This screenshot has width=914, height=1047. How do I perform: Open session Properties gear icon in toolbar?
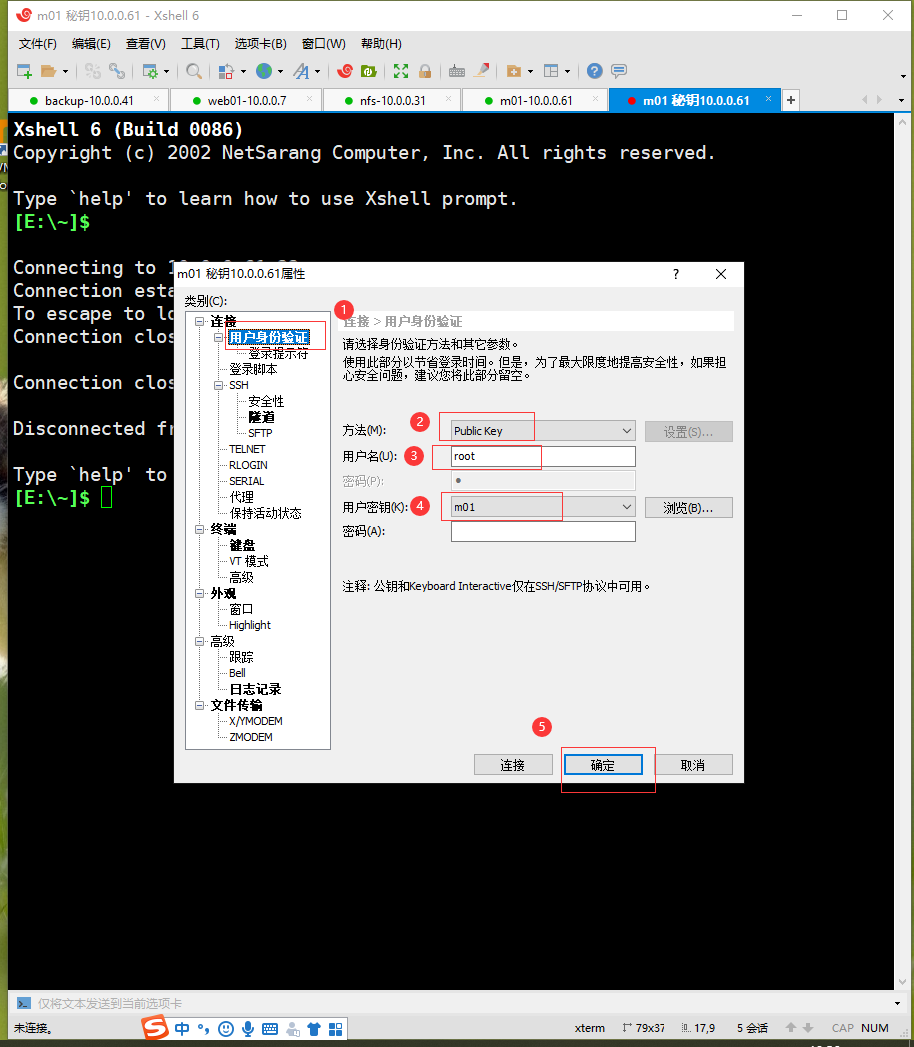point(150,71)
